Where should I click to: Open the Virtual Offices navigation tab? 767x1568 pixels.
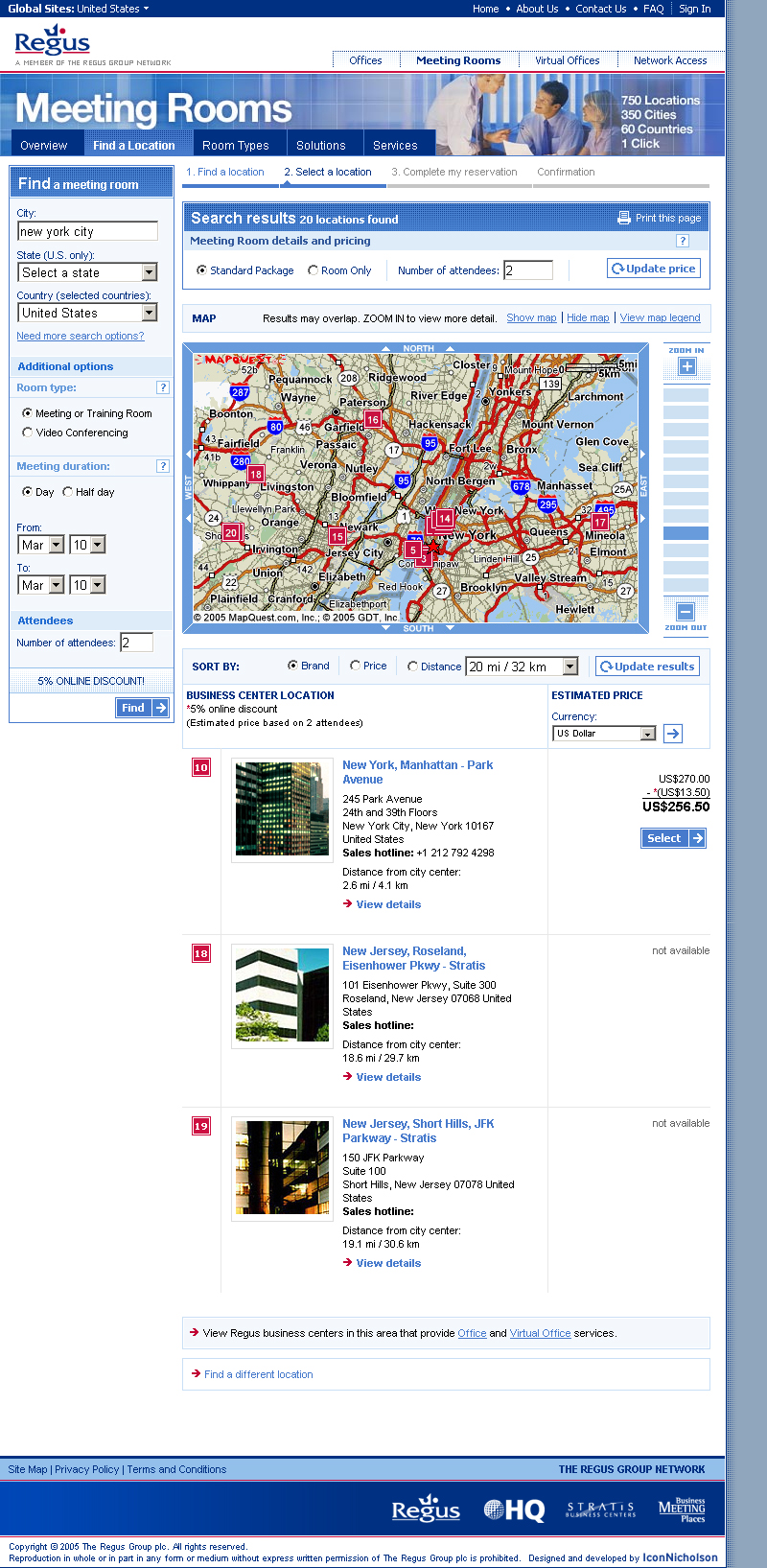[568, 60]
